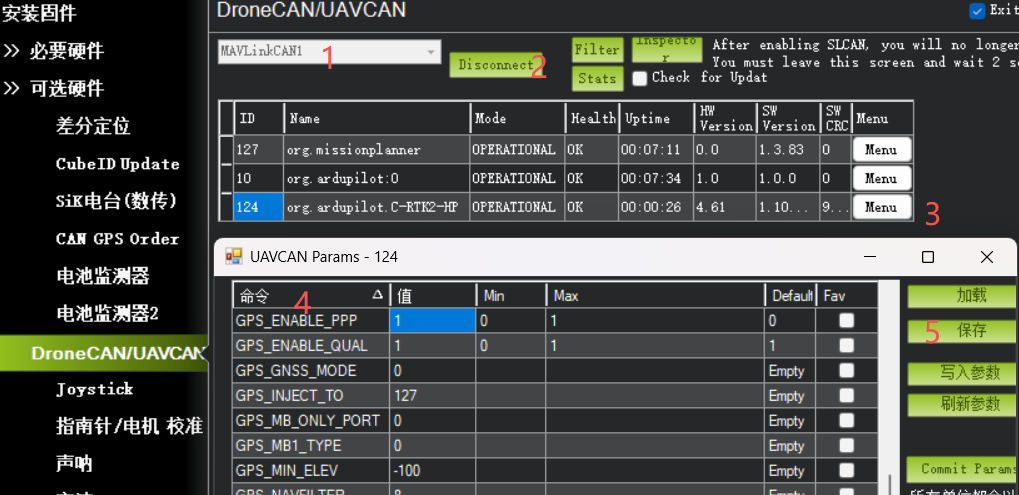
Task: Click the 加载 load button
Action: click(x=962, y=296)
